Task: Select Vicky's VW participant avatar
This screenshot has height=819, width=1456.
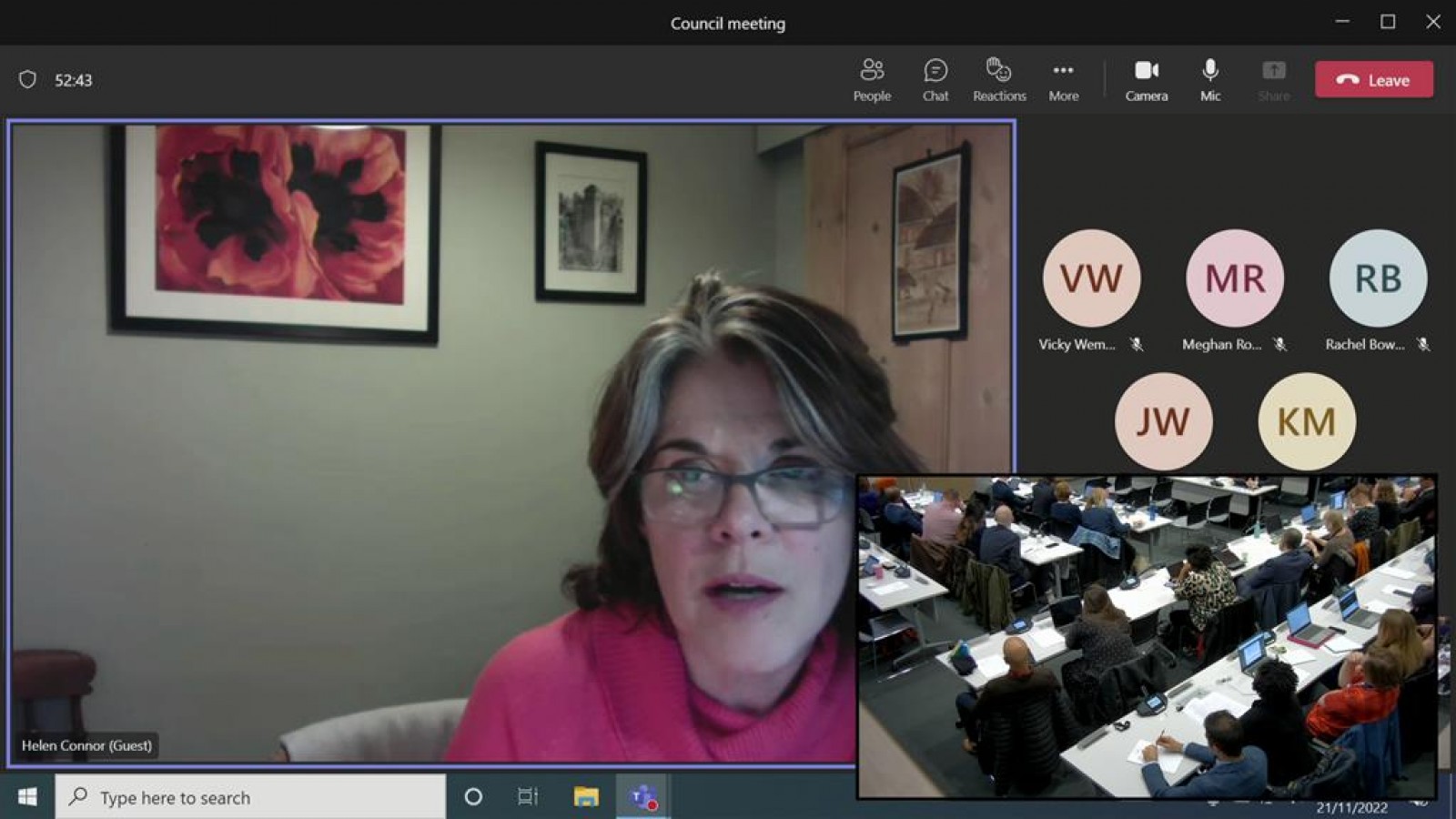Action: pyautogui.click(x=1091, y=278)
